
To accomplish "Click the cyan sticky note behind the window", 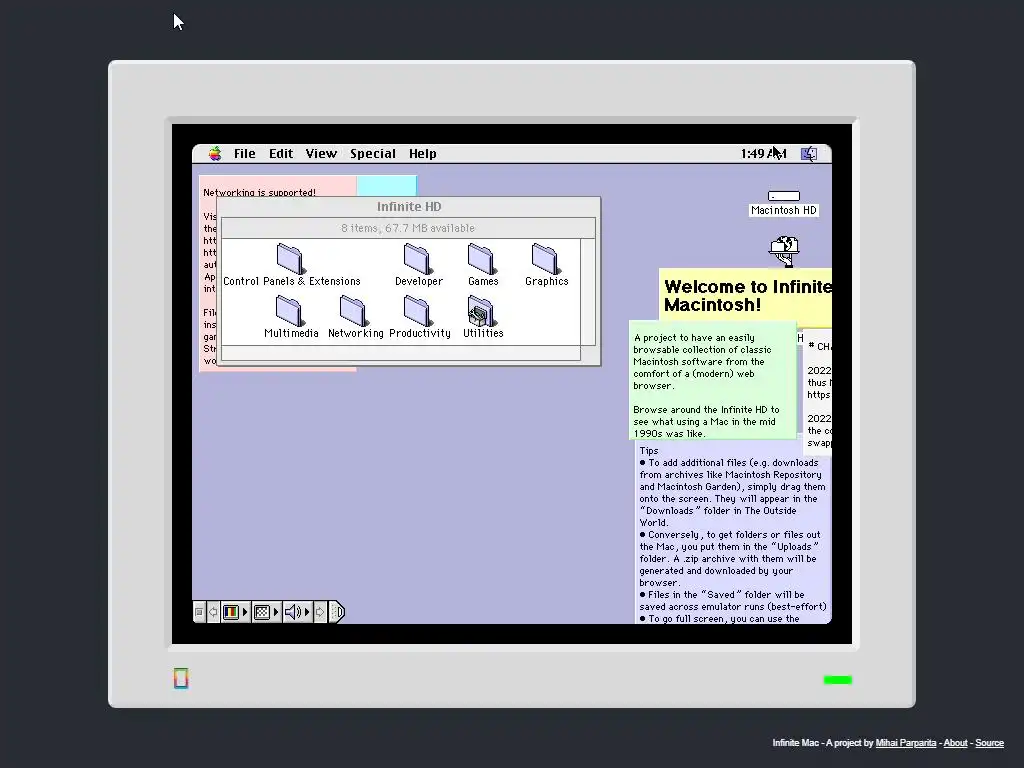I will (387, 186).
